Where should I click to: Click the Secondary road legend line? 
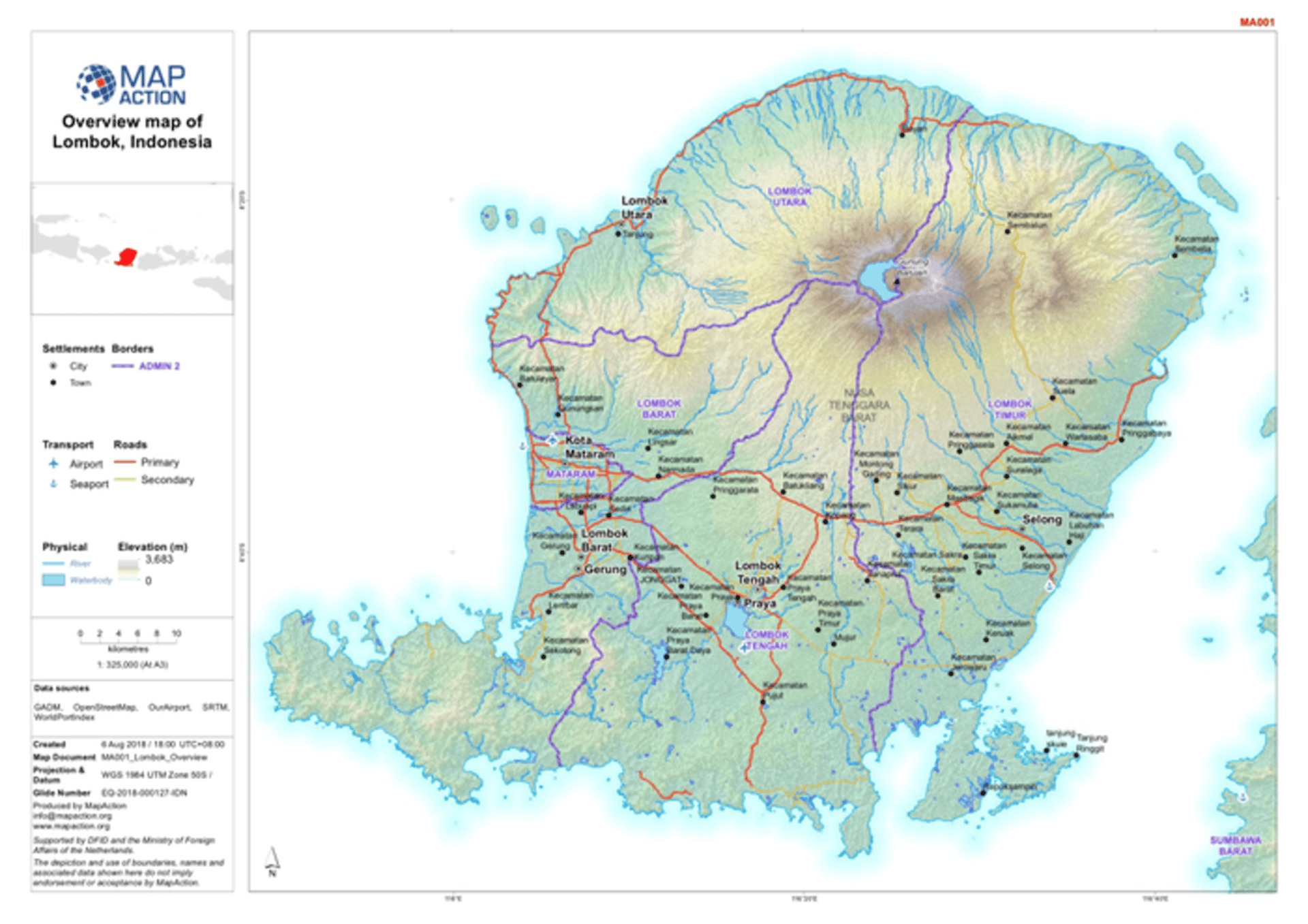point(125,480)
